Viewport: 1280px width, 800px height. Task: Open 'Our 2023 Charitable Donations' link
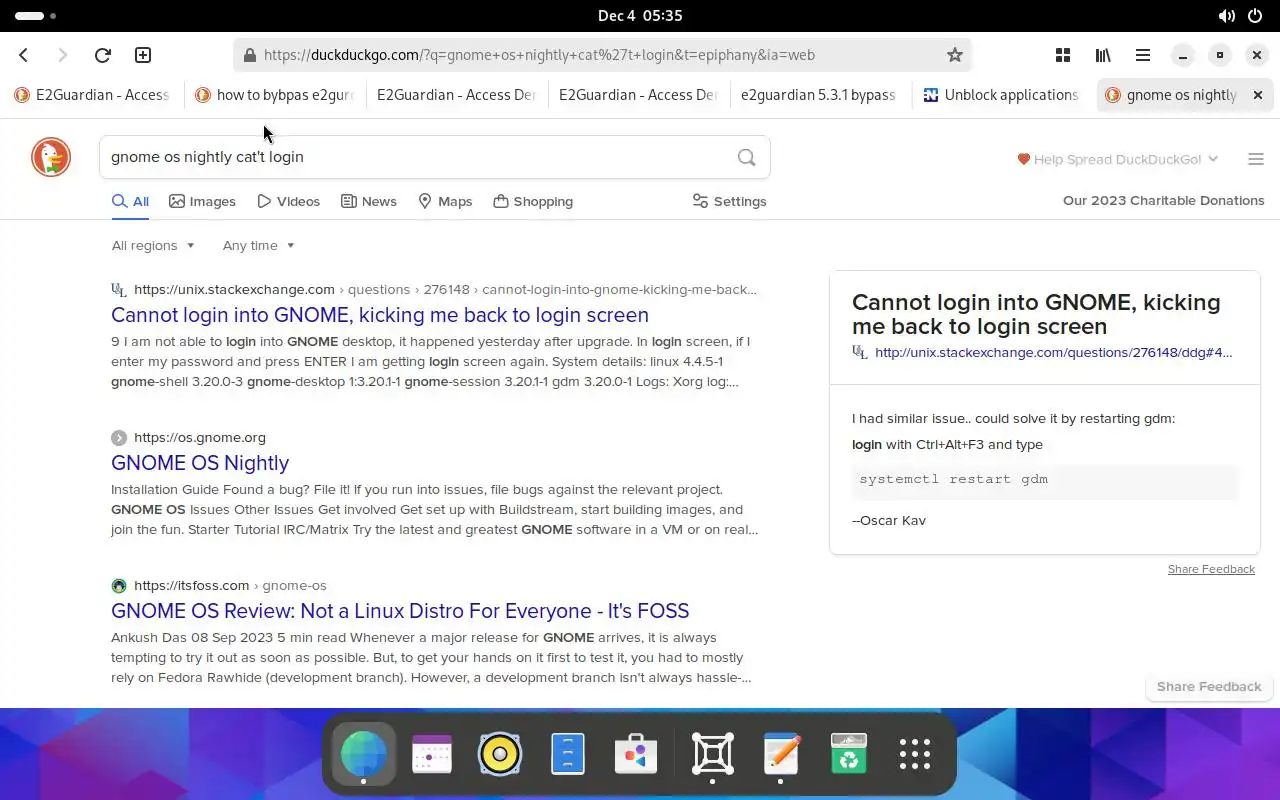click(1163, 200)
